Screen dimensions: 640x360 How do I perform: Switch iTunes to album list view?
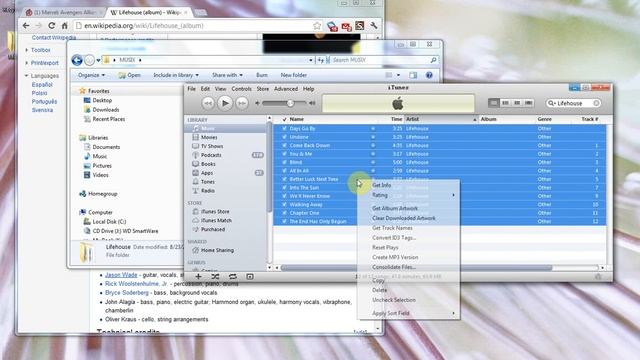click(x=505, y=103)
